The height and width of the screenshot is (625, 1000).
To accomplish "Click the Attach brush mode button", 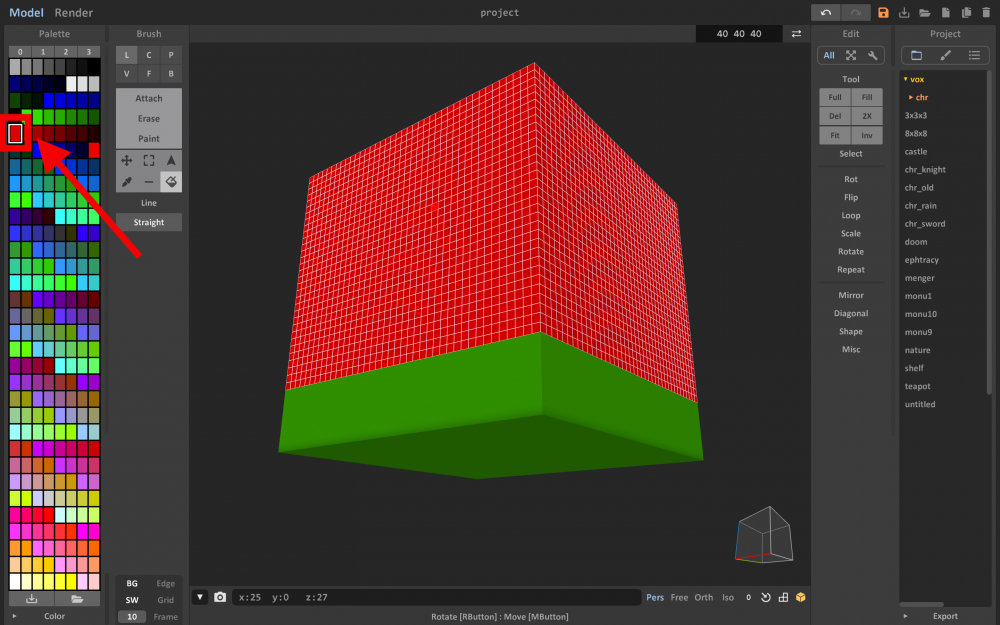I will tap(148, 98).
